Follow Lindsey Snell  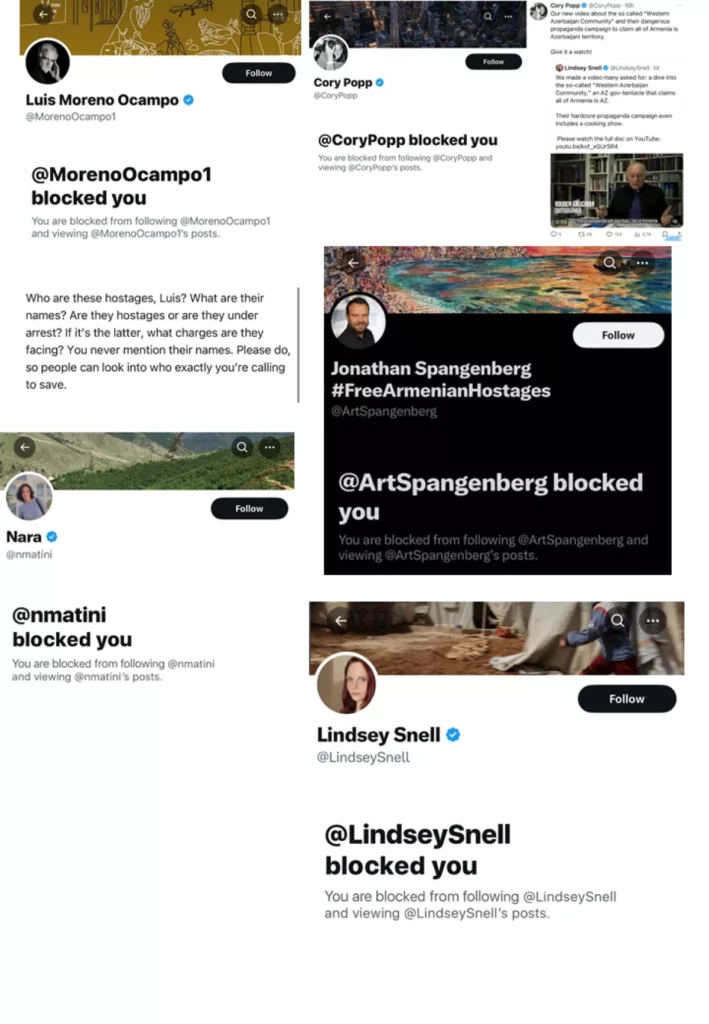[x=627, y=699]
